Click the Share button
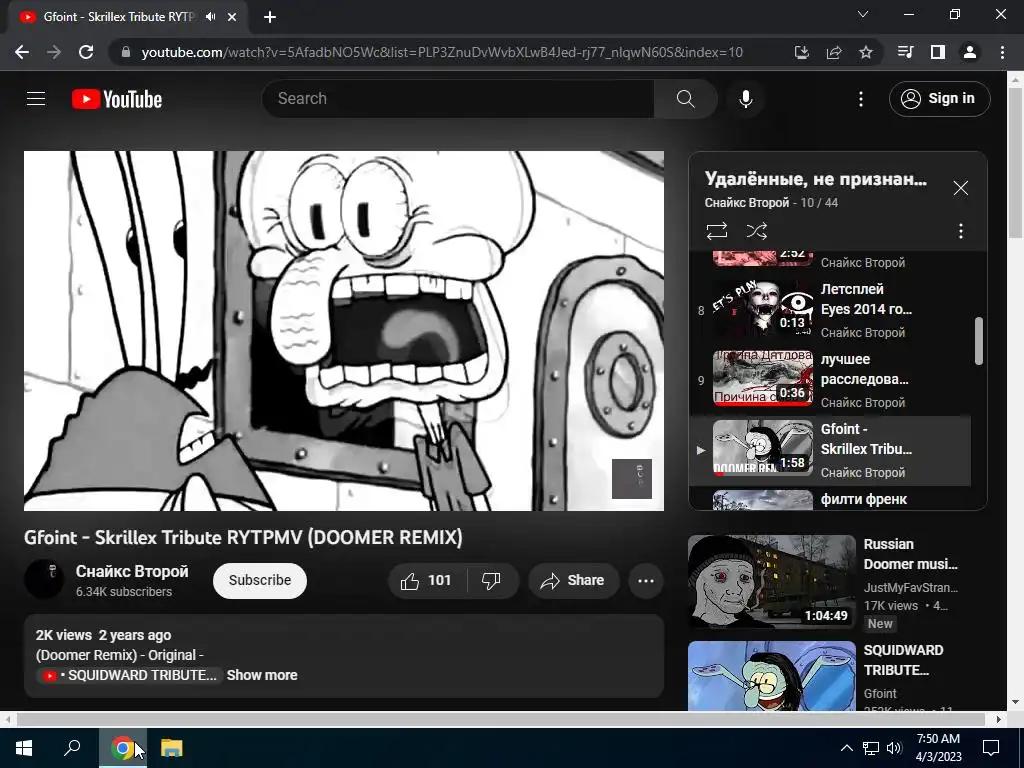1024x768 pixels. click(573, 581)
